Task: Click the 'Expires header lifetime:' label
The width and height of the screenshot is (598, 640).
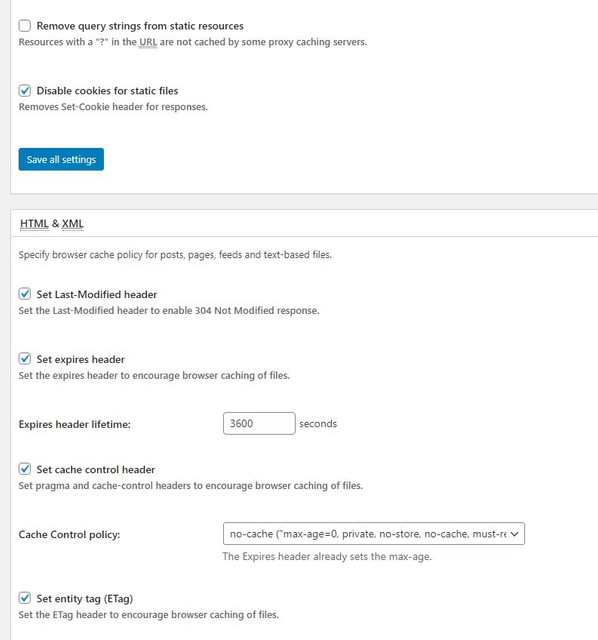Action: 75,424
